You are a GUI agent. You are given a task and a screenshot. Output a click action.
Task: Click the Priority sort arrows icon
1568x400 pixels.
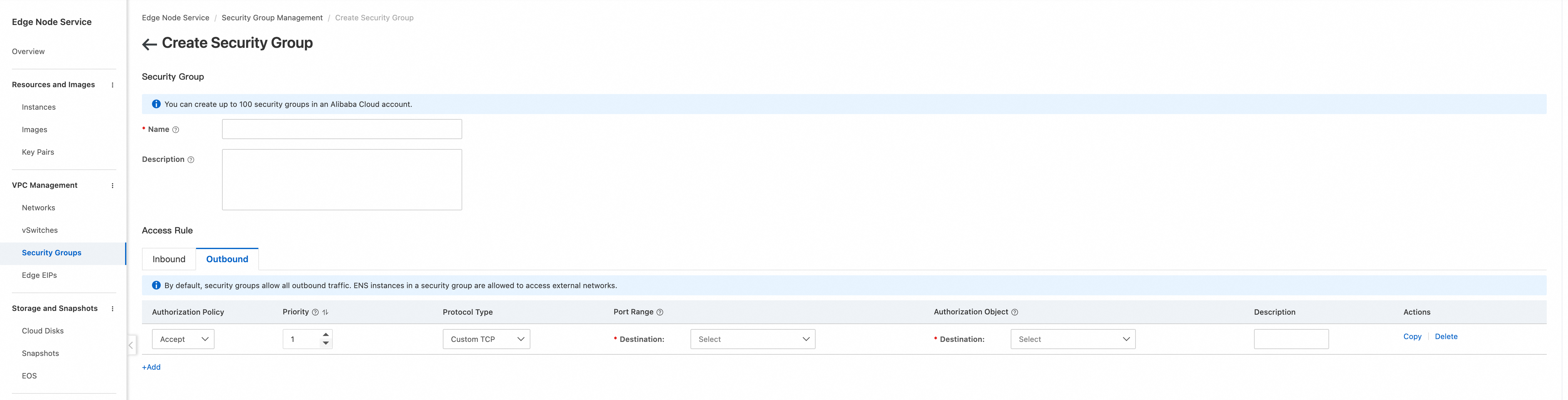(326, 312)
